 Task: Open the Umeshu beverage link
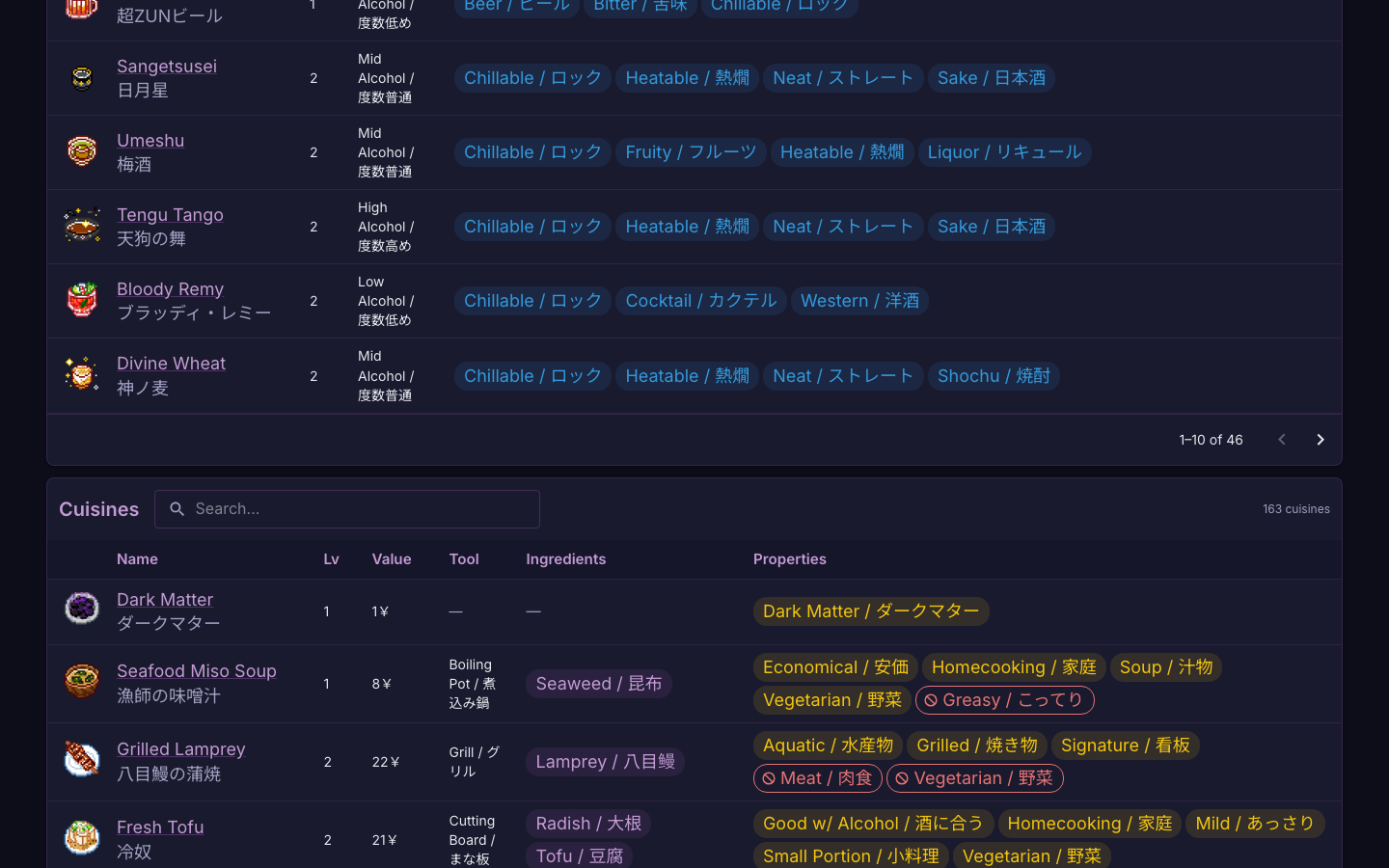(150, 141)
